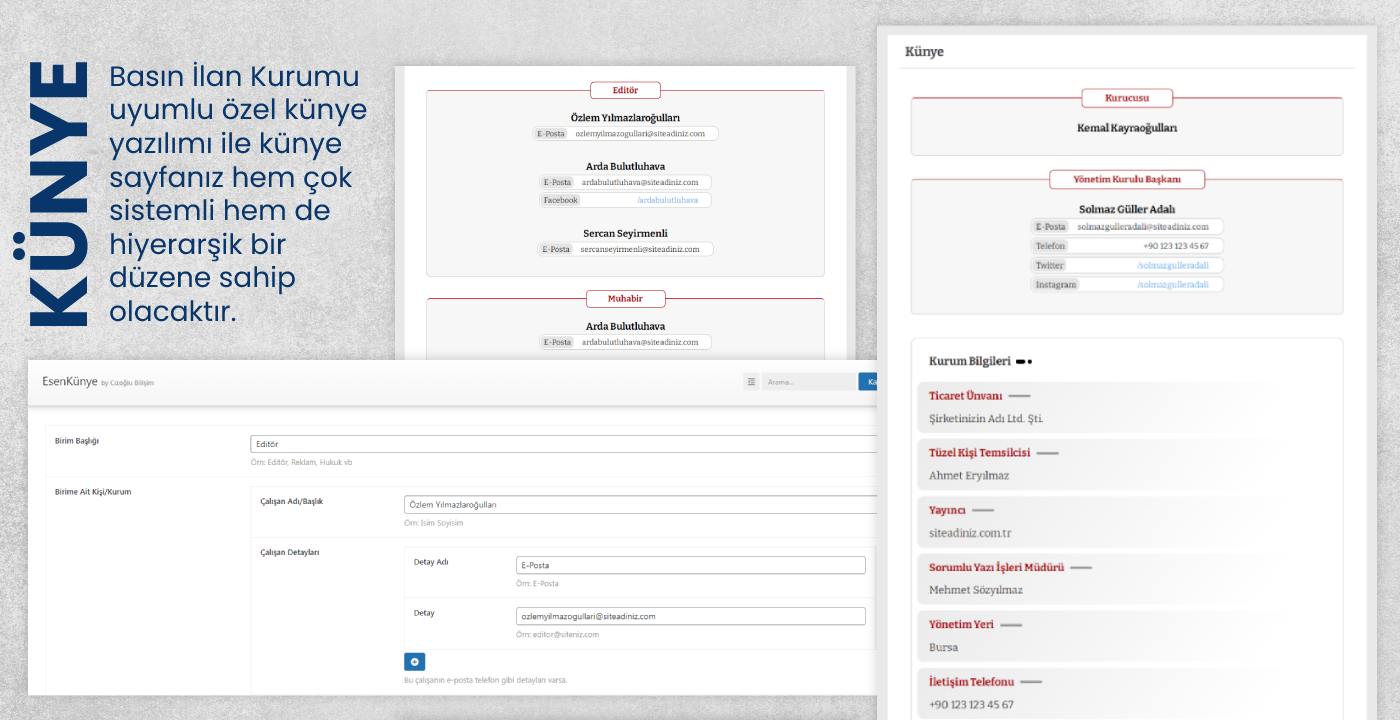Select the Kurucusu section label

1126,98
